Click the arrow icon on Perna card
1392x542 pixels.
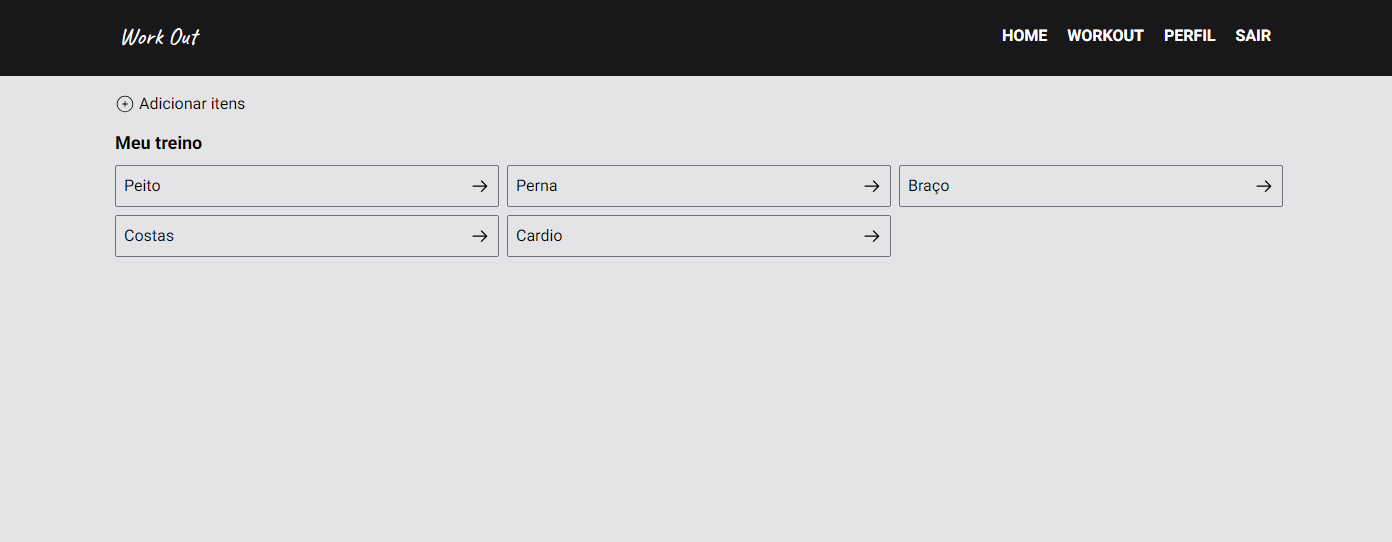872,186
